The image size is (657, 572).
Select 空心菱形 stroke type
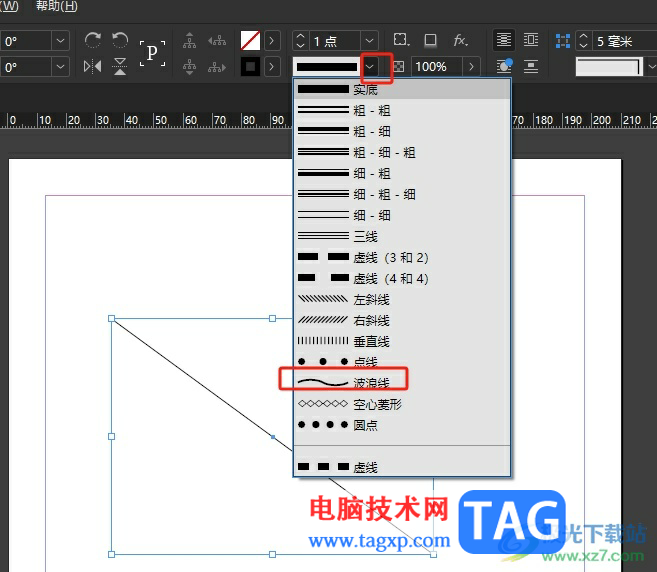[402, 404]
